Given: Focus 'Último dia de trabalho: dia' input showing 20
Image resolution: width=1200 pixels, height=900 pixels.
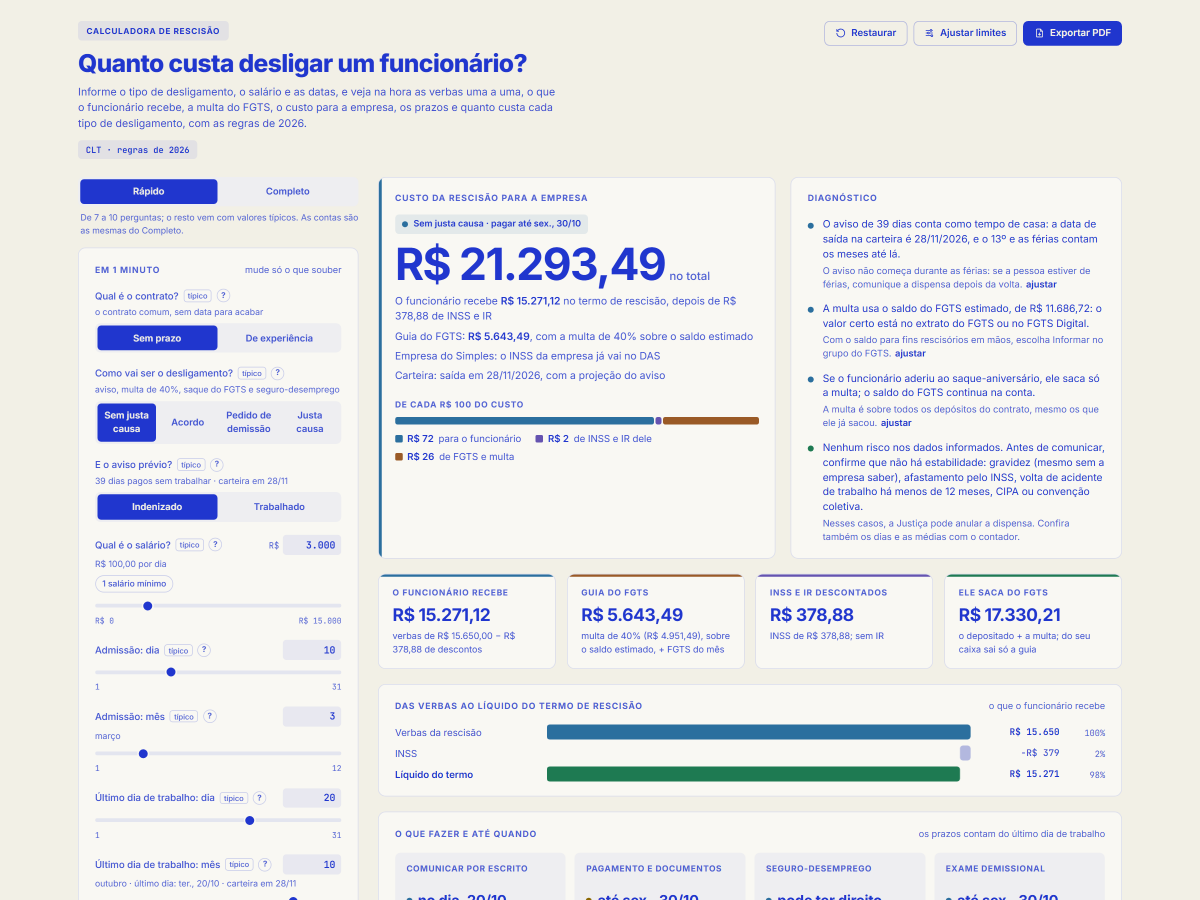Looking at the screenshot, I should [x=312, y=798].
